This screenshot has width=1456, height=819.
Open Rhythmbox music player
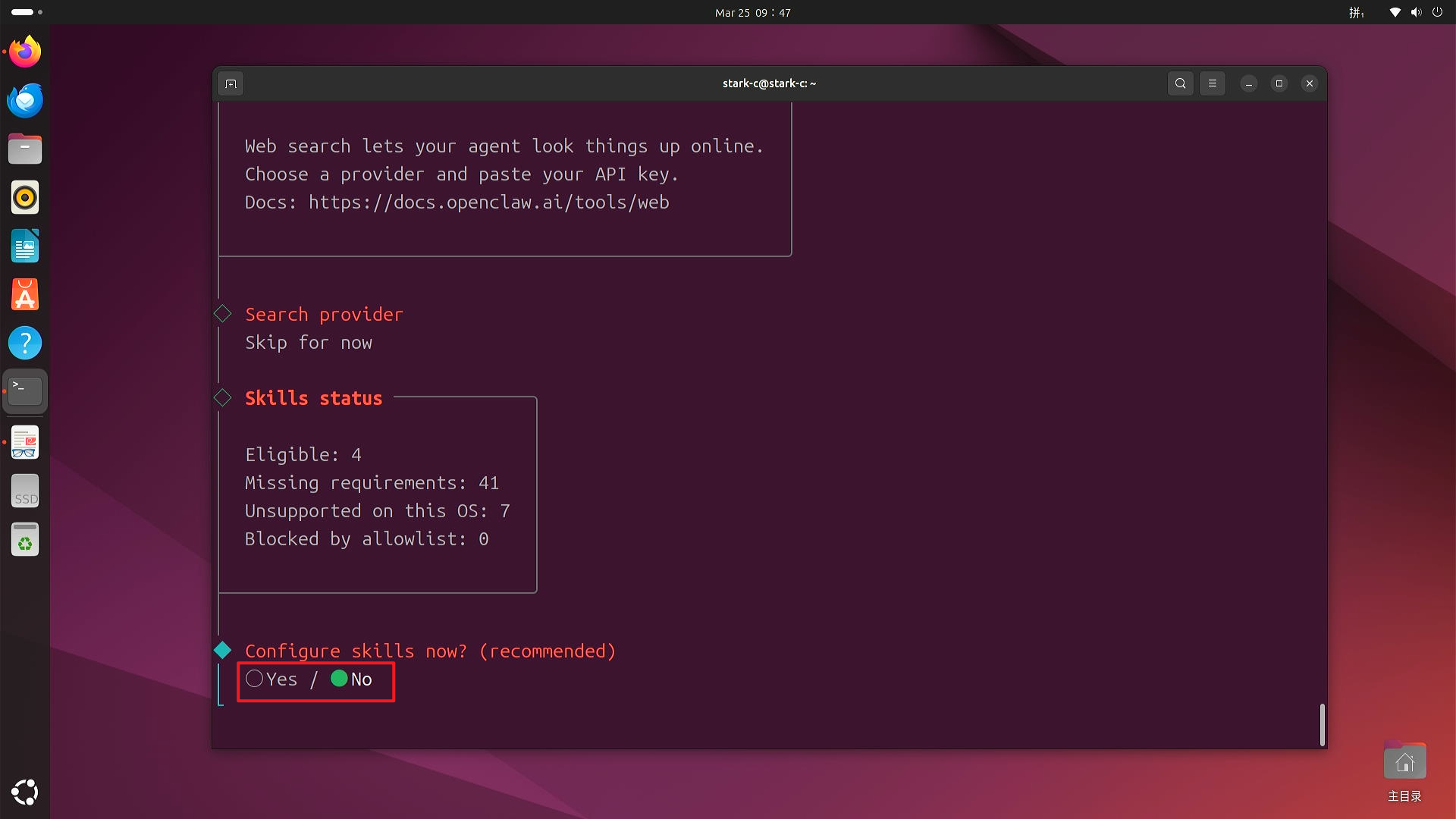pyautogui.click(x=25, y=197)
